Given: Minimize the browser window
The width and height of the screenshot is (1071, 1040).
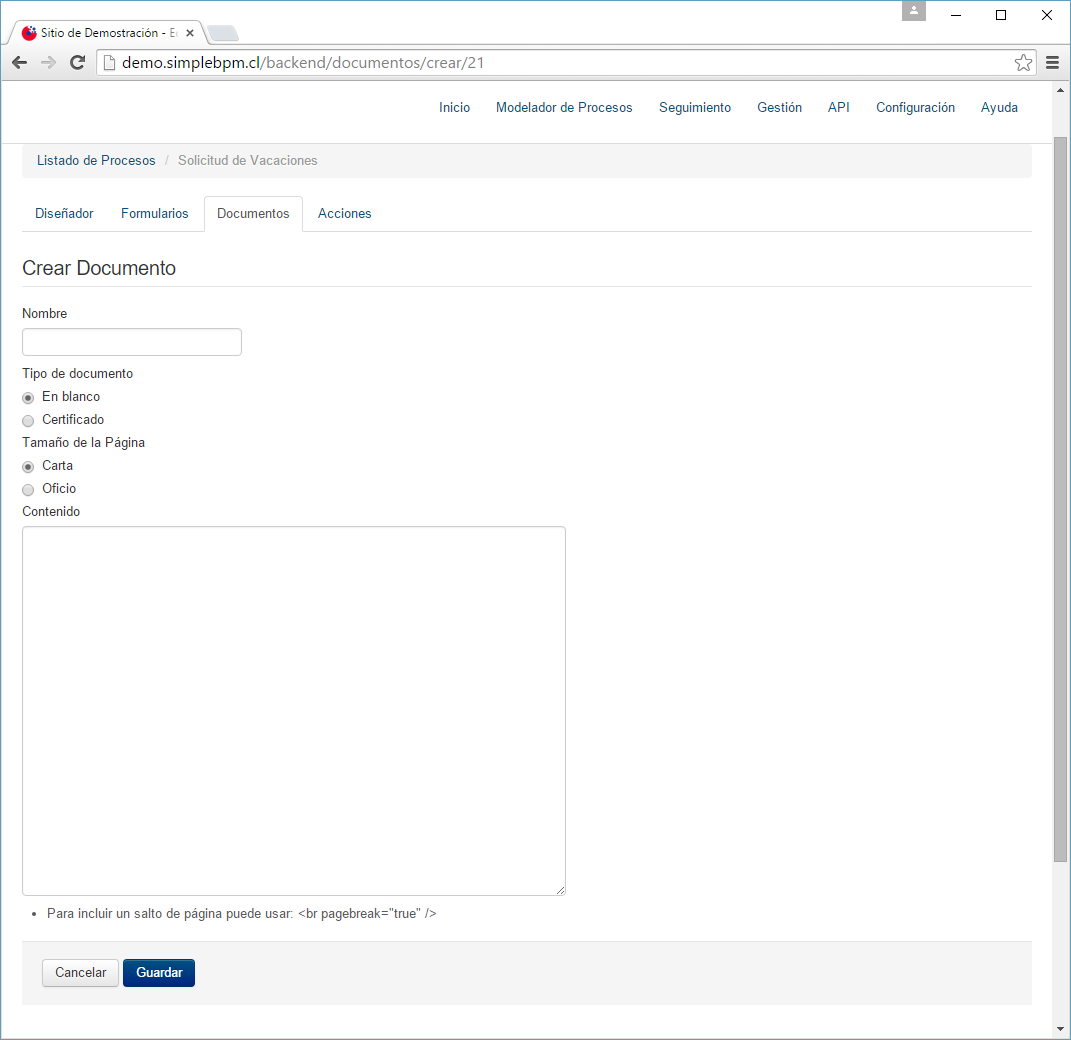Looking at the screenshot, I should click(x=956, y=15).
